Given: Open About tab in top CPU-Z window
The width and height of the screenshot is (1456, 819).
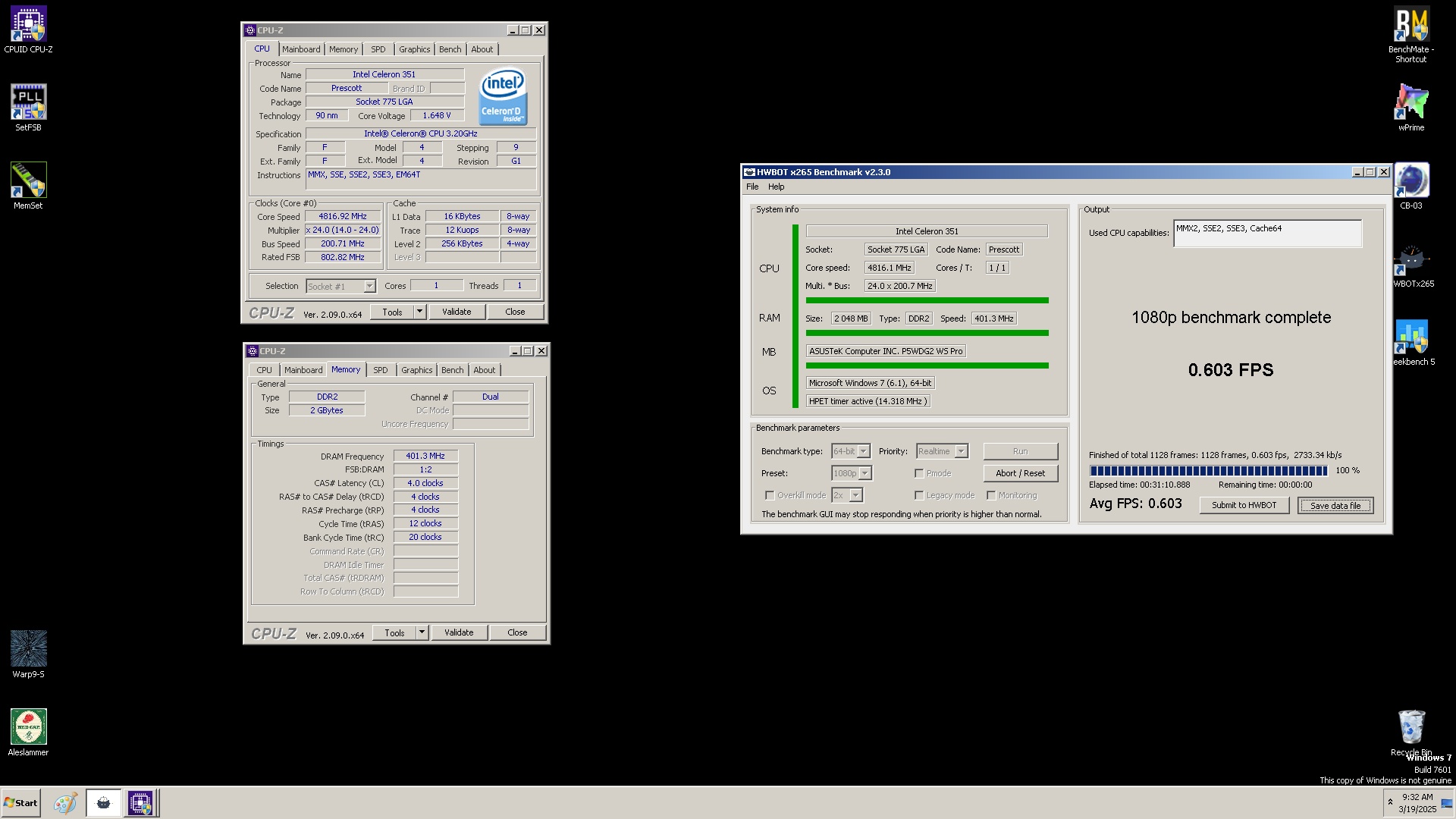Looking at the screenshot, I should pos(482,49).
